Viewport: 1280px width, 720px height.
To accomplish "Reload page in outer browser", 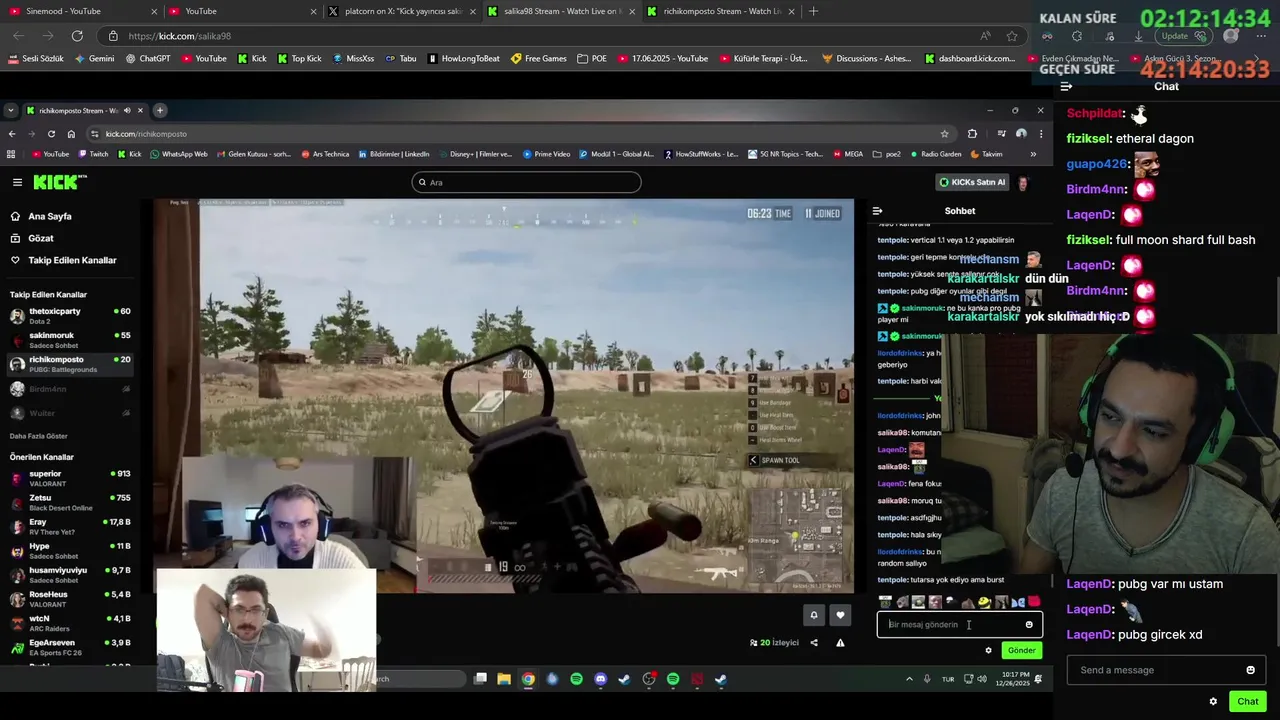I will [x=77, y=36].
